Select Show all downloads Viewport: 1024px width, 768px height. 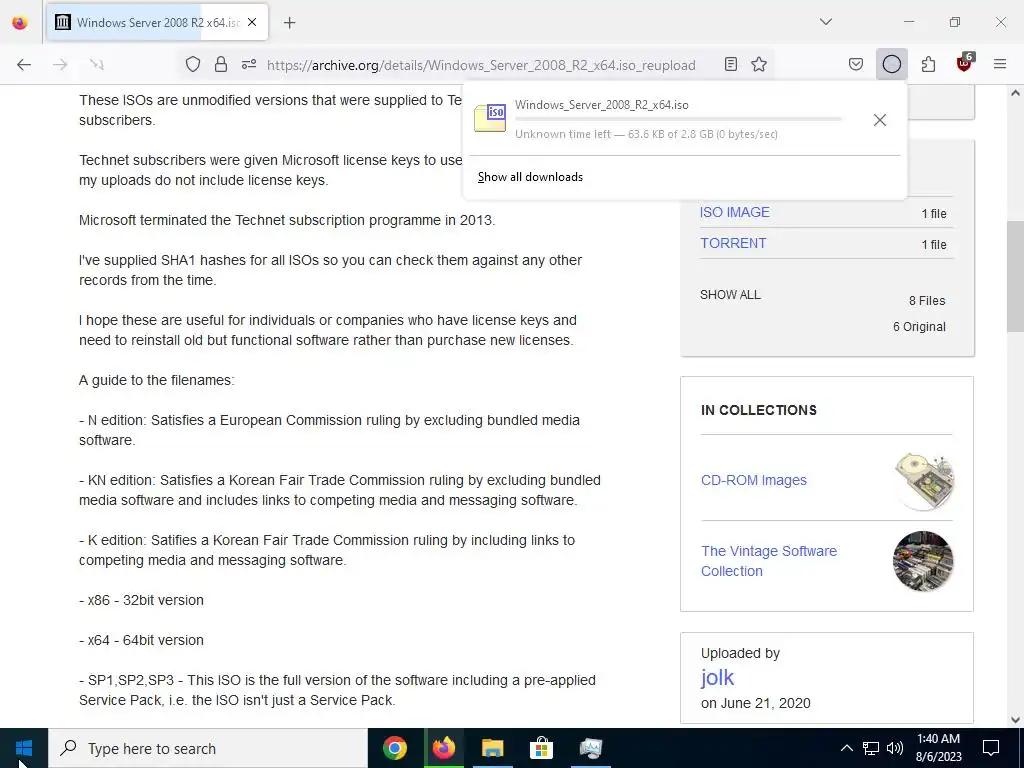(x=530, y=177)
